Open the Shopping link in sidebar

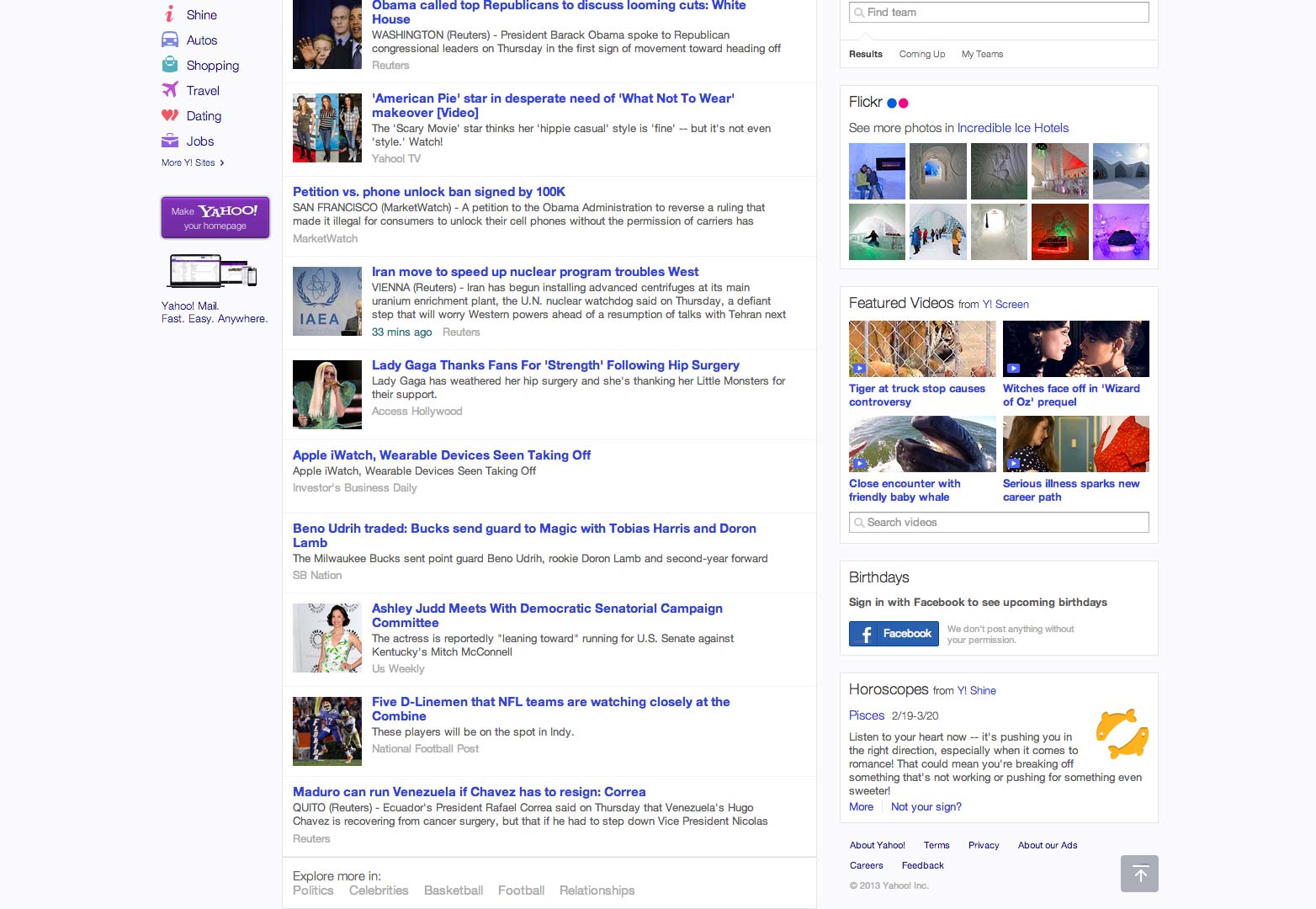coord(212,66)
